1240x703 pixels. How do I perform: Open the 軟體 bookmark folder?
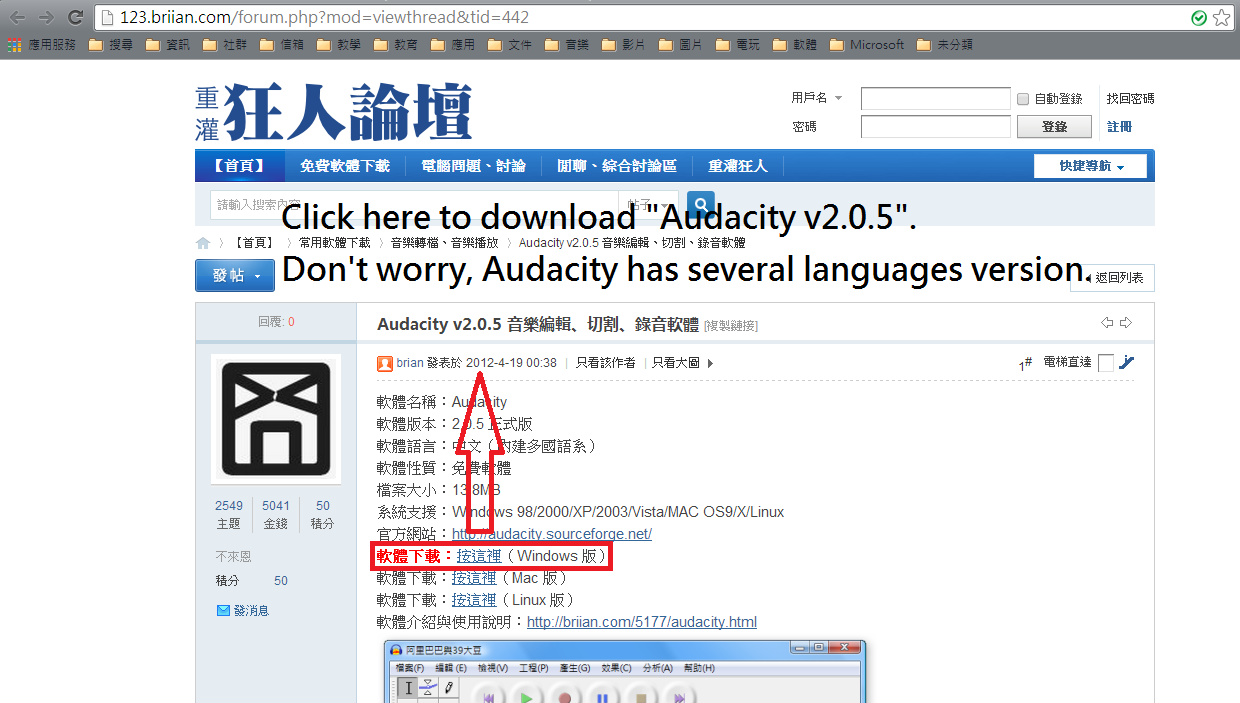(795, 45)
